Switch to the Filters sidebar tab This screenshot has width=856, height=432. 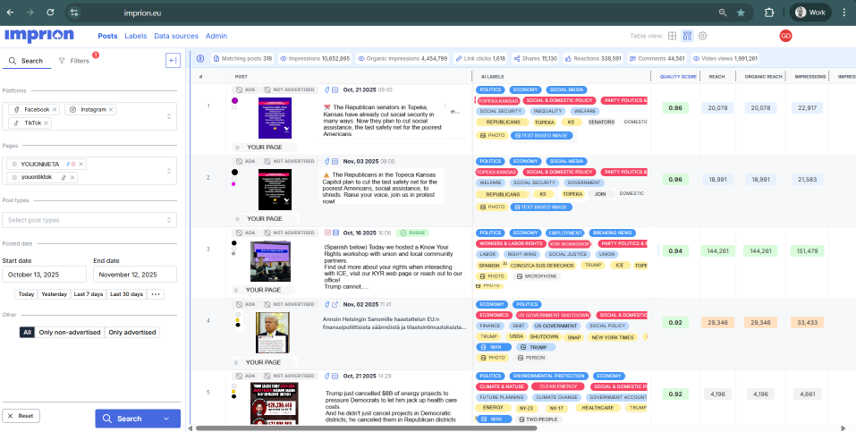coord(74,61)
